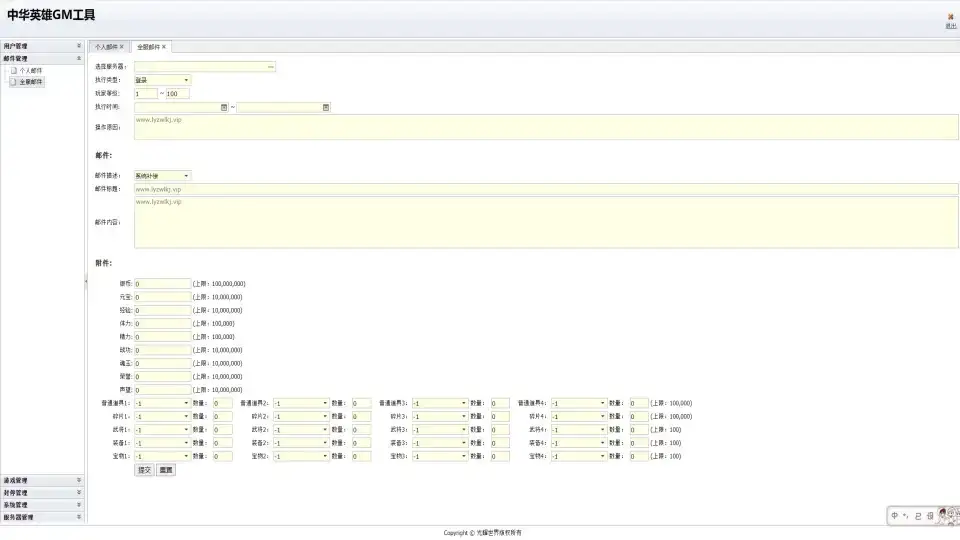Click the 邮件标题 input field
The height and width of the screenshot is (540, 960).
point(546,189)
